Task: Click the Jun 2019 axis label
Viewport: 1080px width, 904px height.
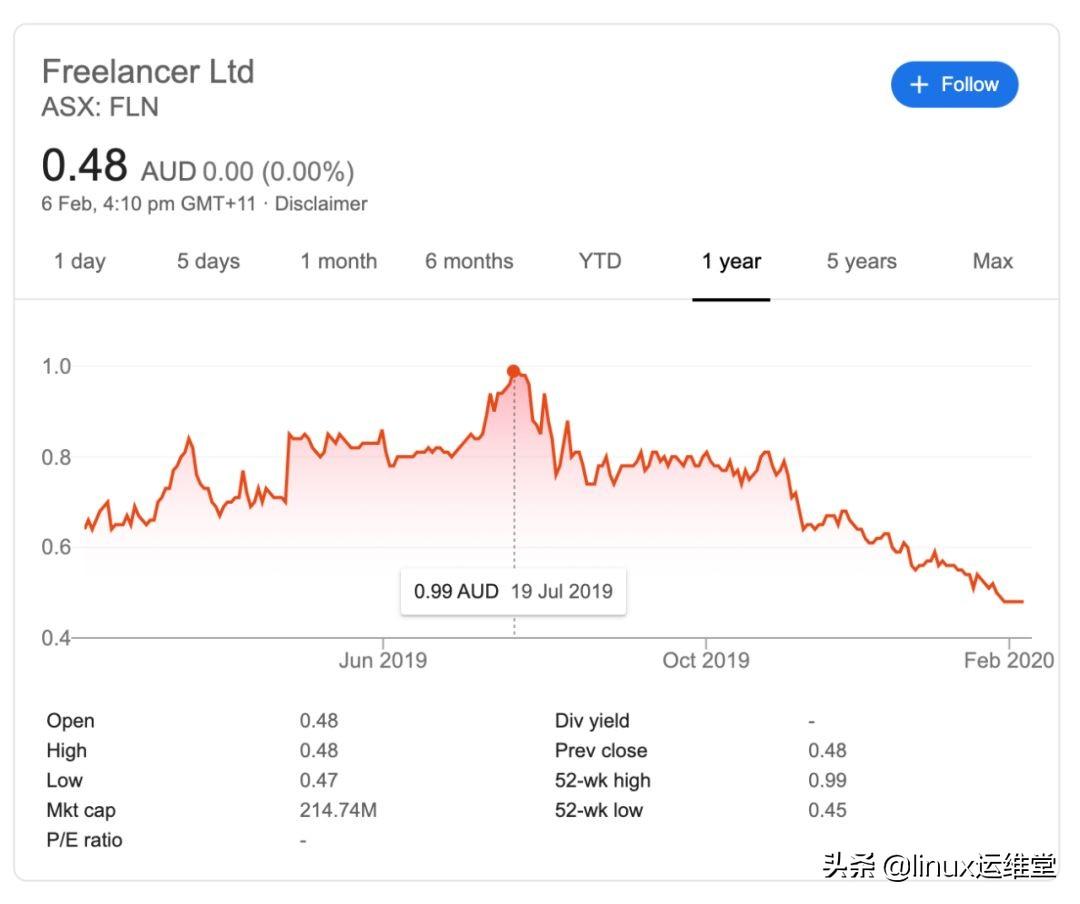Action: click(382, 660)
